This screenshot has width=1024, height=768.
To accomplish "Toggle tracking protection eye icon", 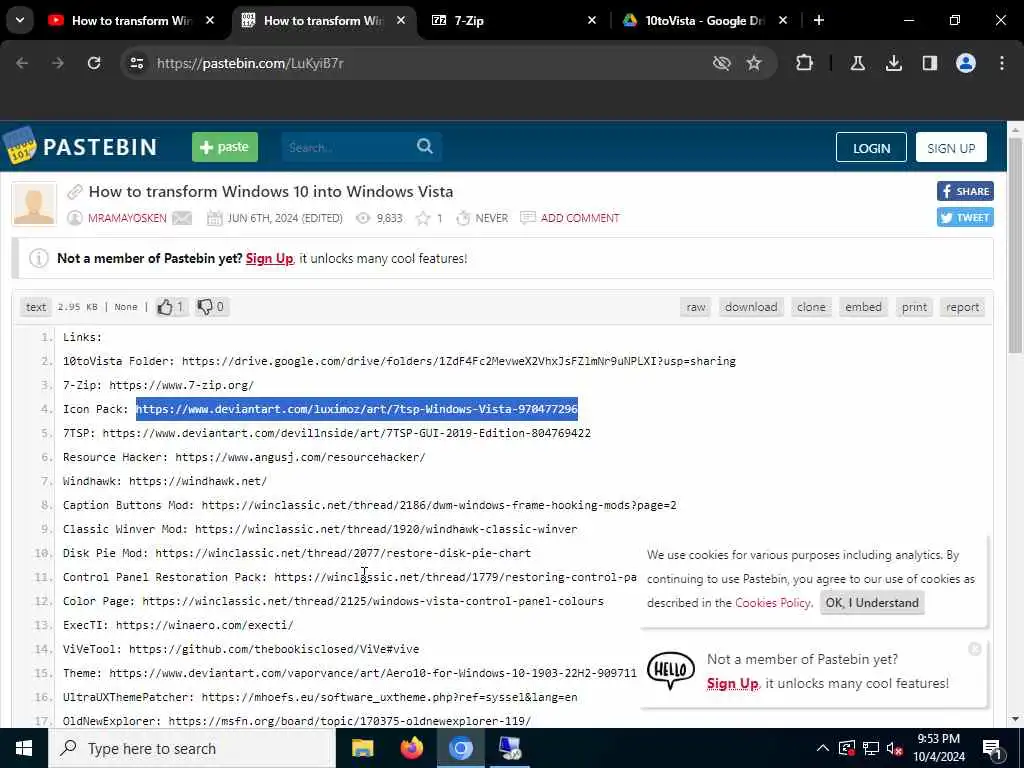I will [x=722, y=63].
